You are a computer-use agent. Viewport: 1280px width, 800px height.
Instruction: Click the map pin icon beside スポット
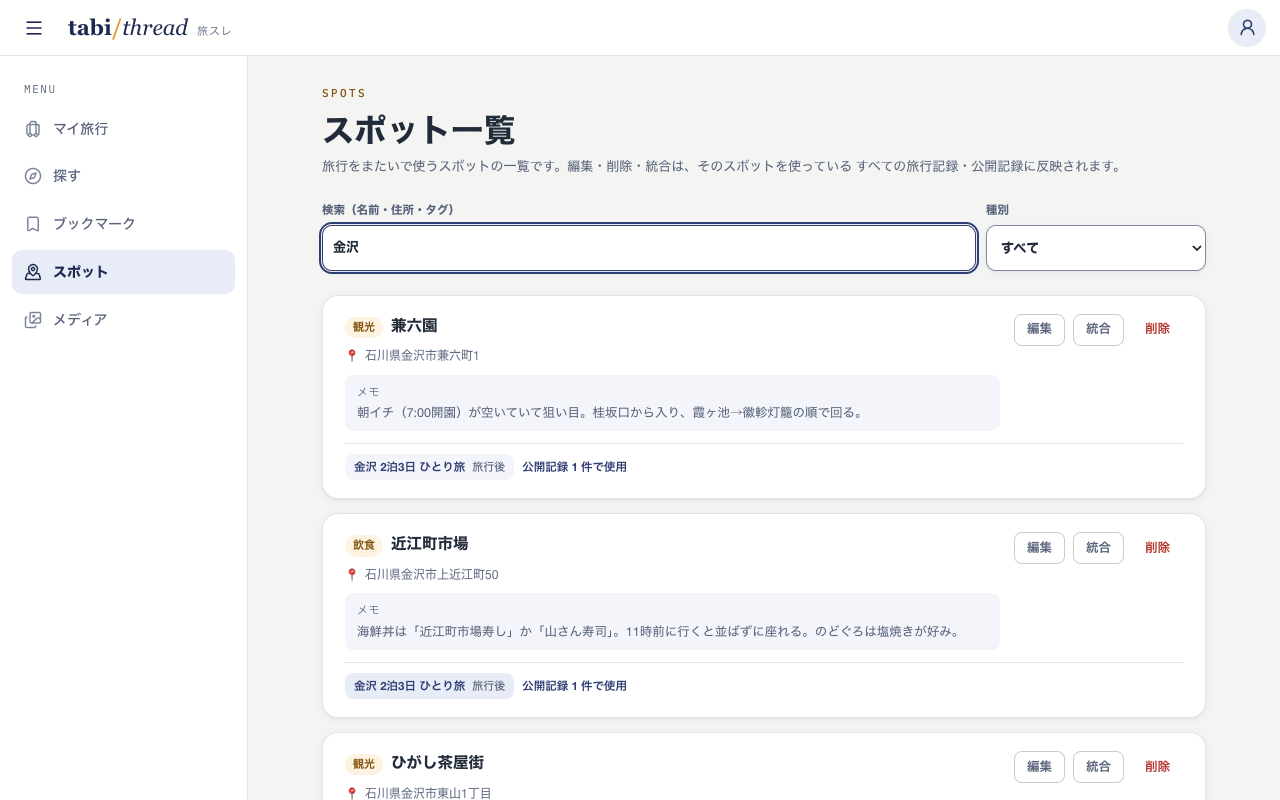(33, 272)
